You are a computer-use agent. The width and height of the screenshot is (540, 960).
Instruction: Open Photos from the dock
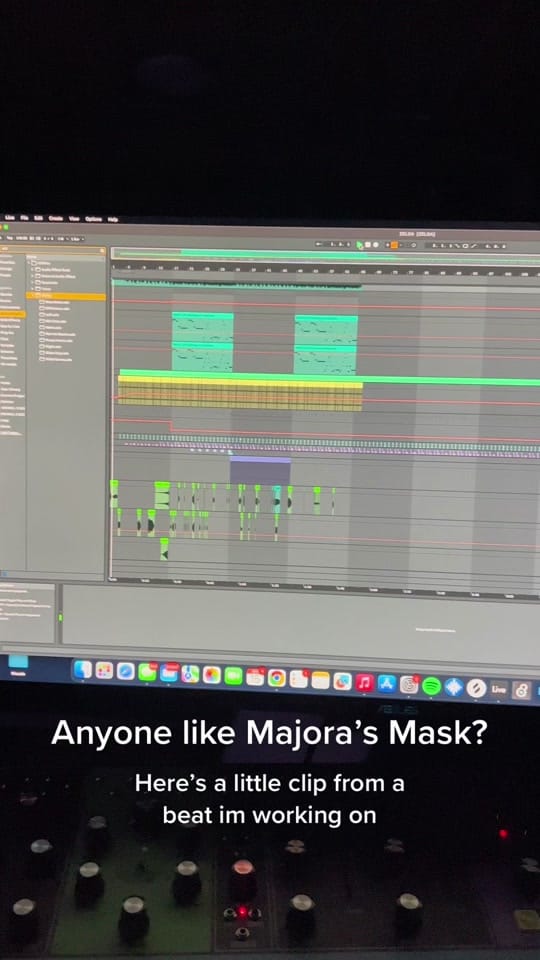click(212, 675)
